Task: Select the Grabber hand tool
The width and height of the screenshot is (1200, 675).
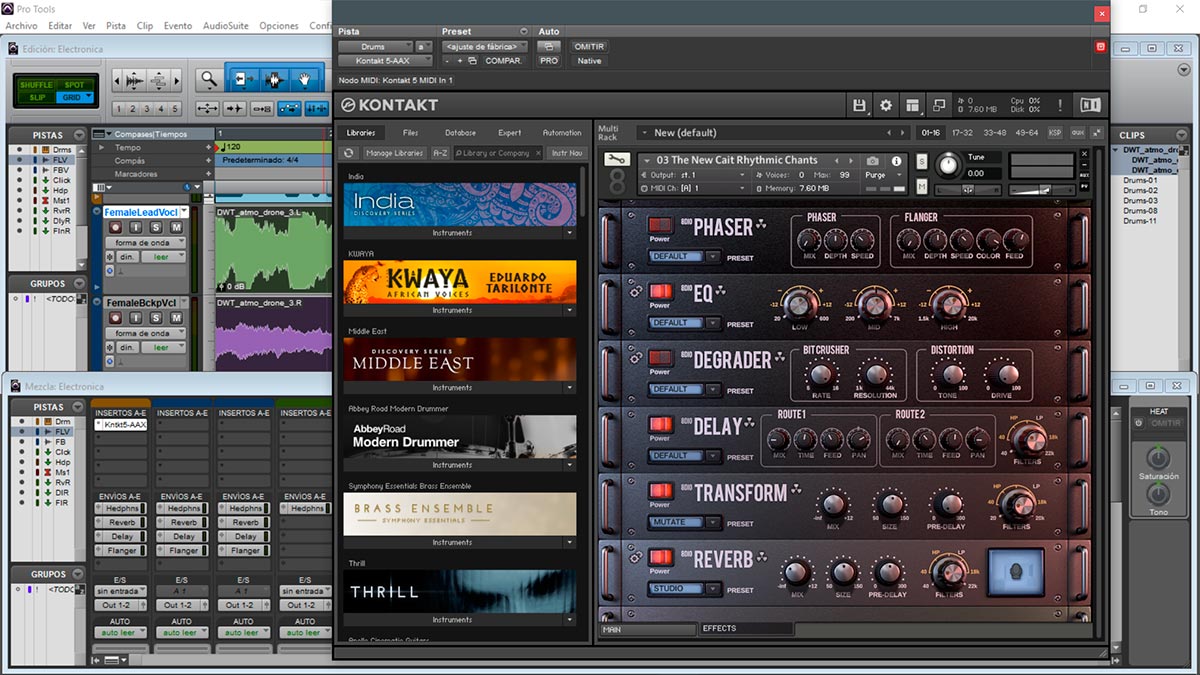Action: (x=305, y=79)
